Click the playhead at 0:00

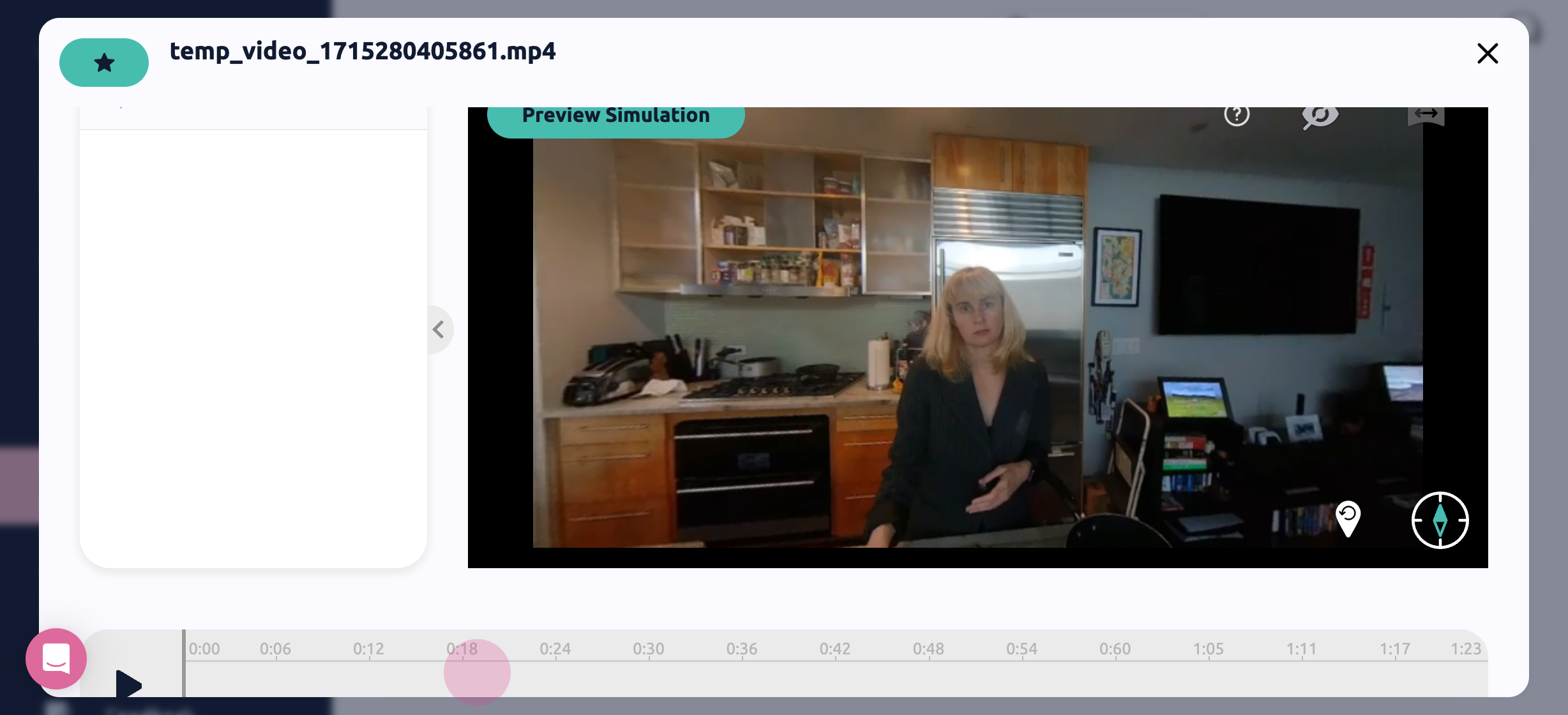click(x=184, y=664)
